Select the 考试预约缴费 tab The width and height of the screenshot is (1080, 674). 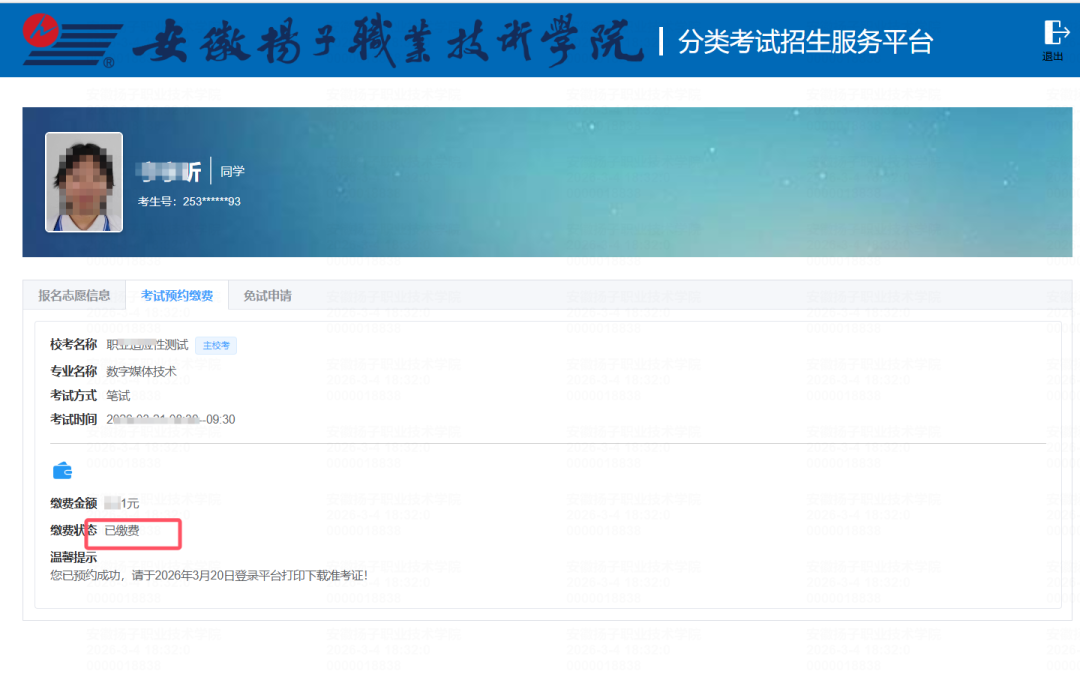(x=177, y=296)
